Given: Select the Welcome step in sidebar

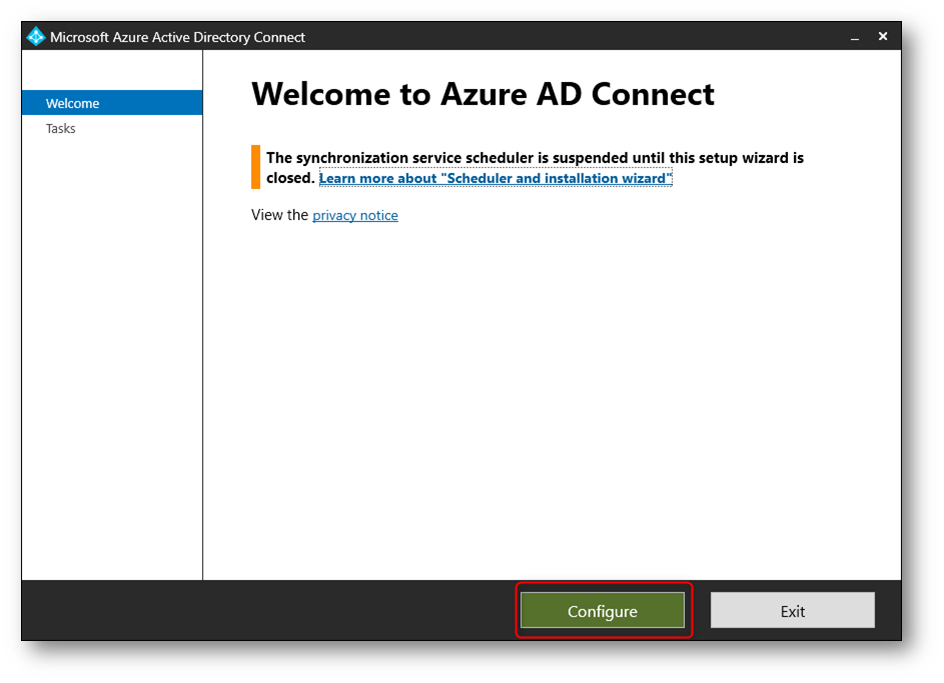Looking at the screenshot, I should (x=112, y=103).
